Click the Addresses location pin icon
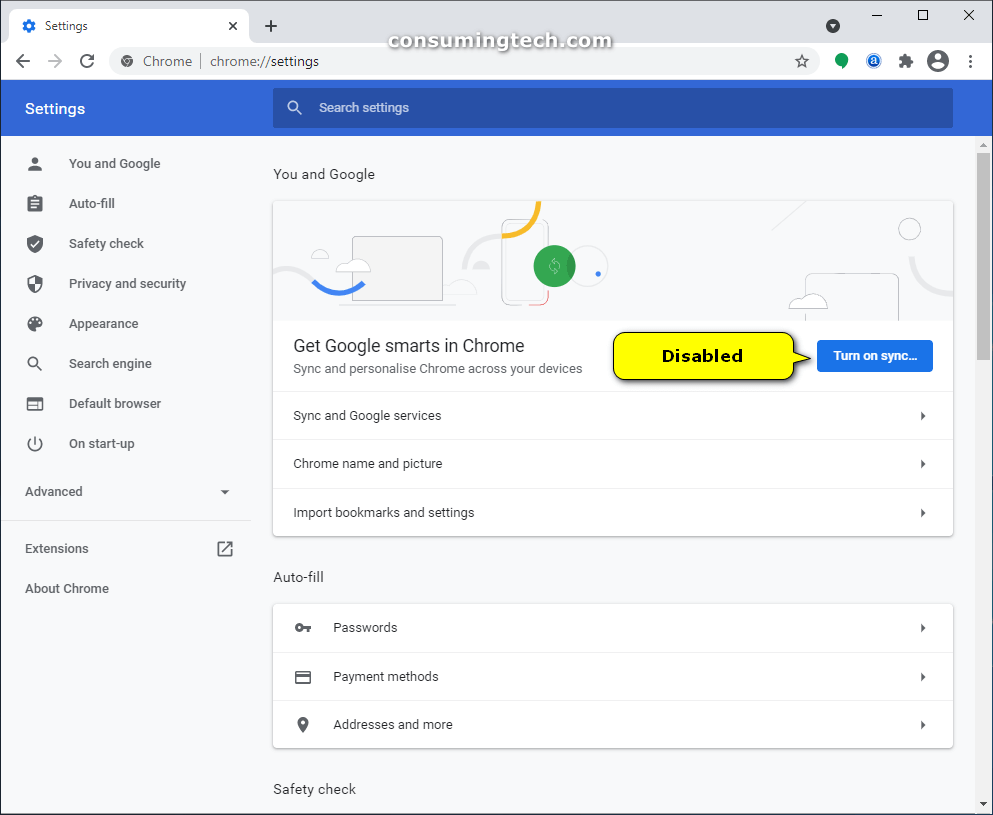The height and width of the screenshot is (815, 993). (303, 724)
